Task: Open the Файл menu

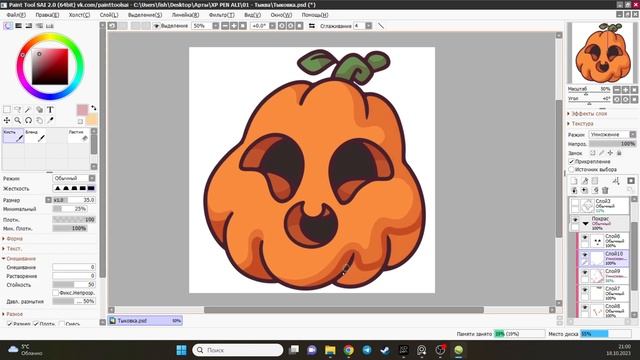Action: (x=16, y=15)
